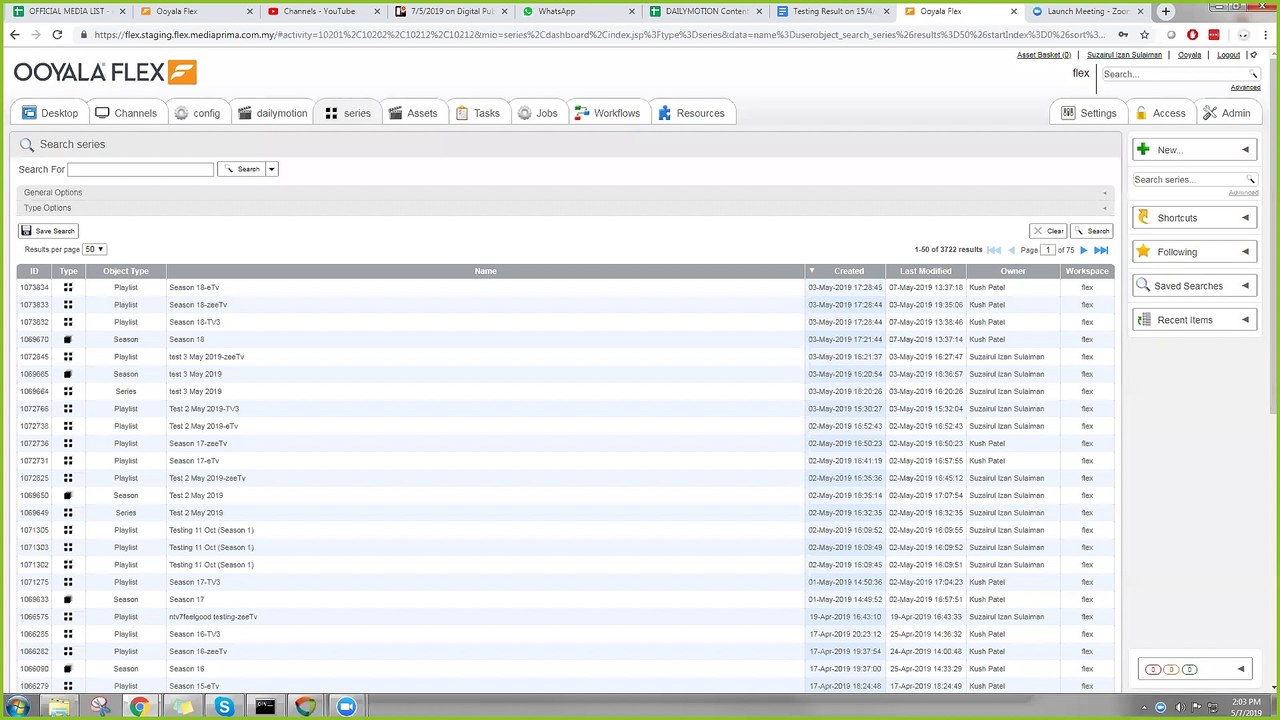
Task: Click the Shortcuts arrow icon
Action: (x=1143, y=217)
